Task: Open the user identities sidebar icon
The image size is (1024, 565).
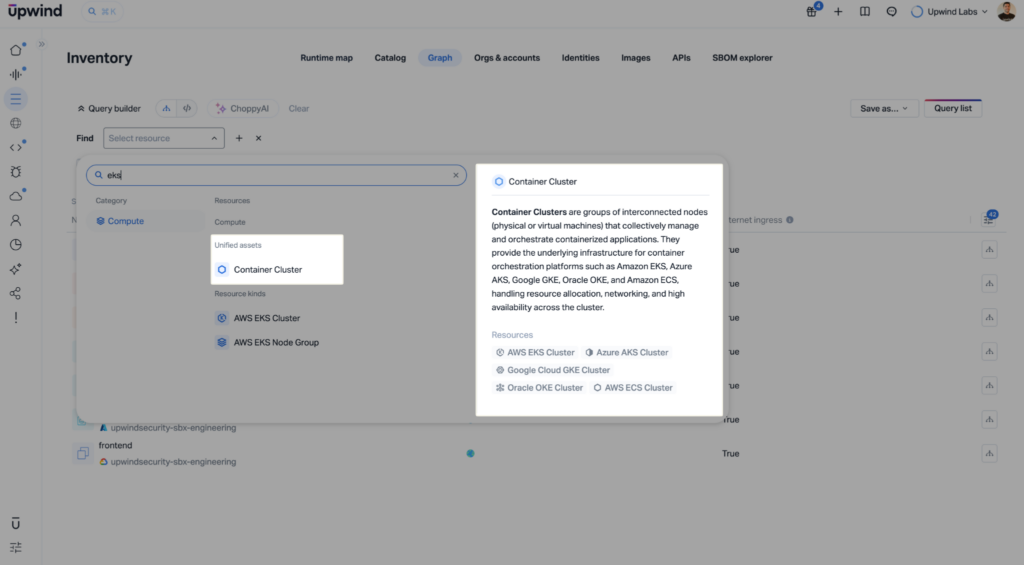Action: click(16, 220)
